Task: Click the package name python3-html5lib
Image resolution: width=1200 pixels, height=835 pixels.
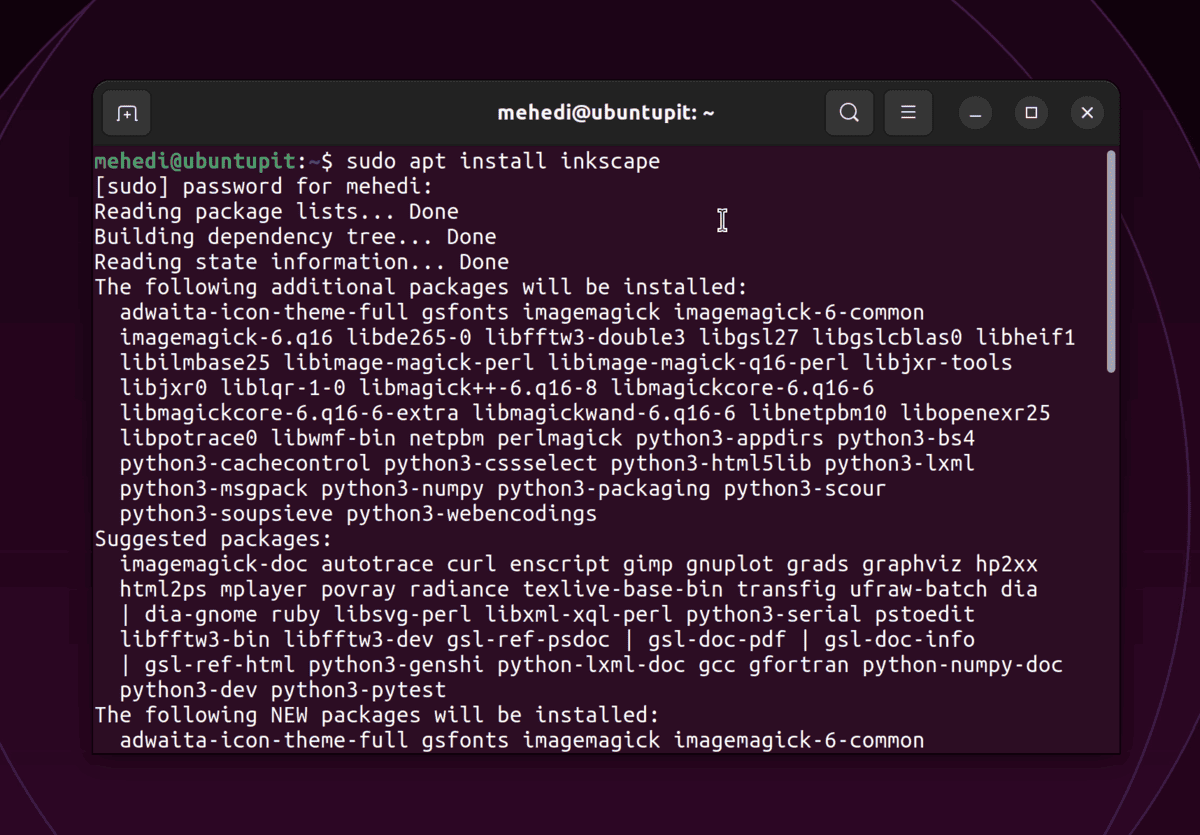Action: click(711, 463)
